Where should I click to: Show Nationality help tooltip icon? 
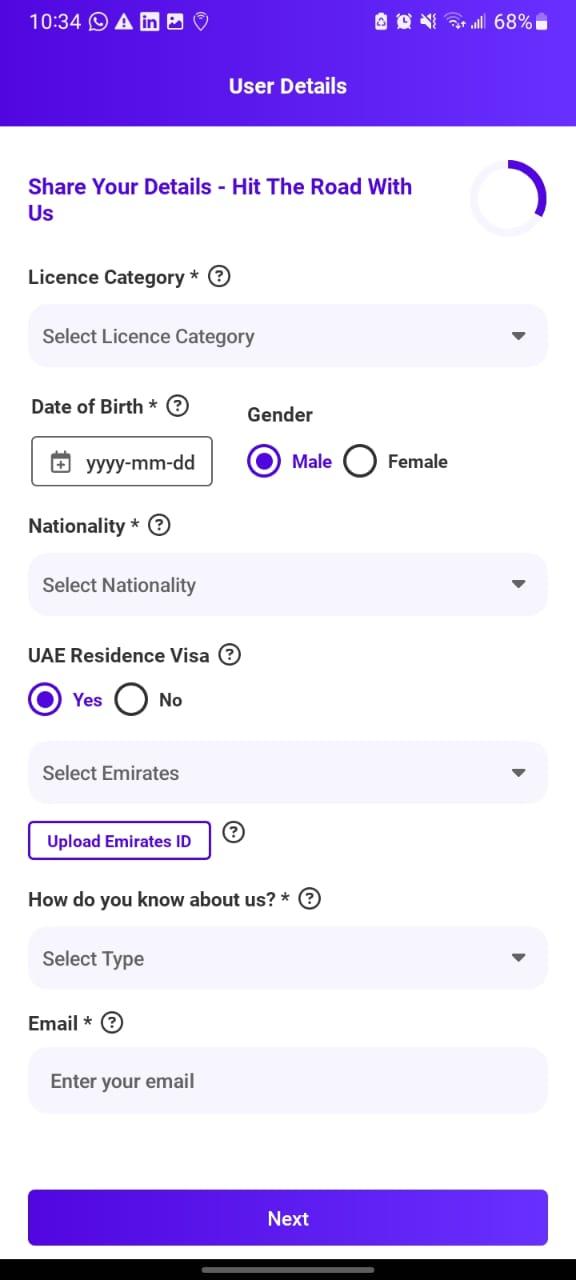click(x=159, y=525)
